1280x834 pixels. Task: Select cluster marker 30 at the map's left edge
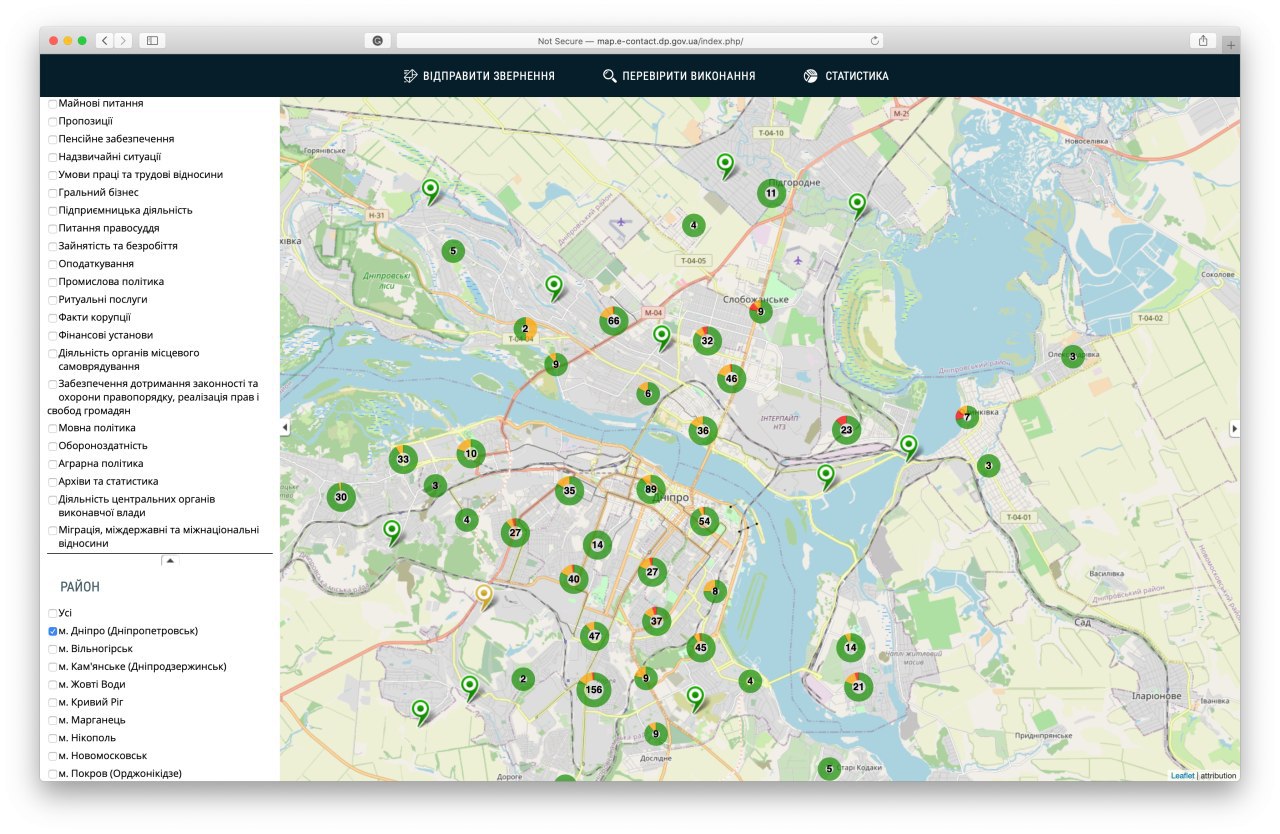click(x=341, y=497)
